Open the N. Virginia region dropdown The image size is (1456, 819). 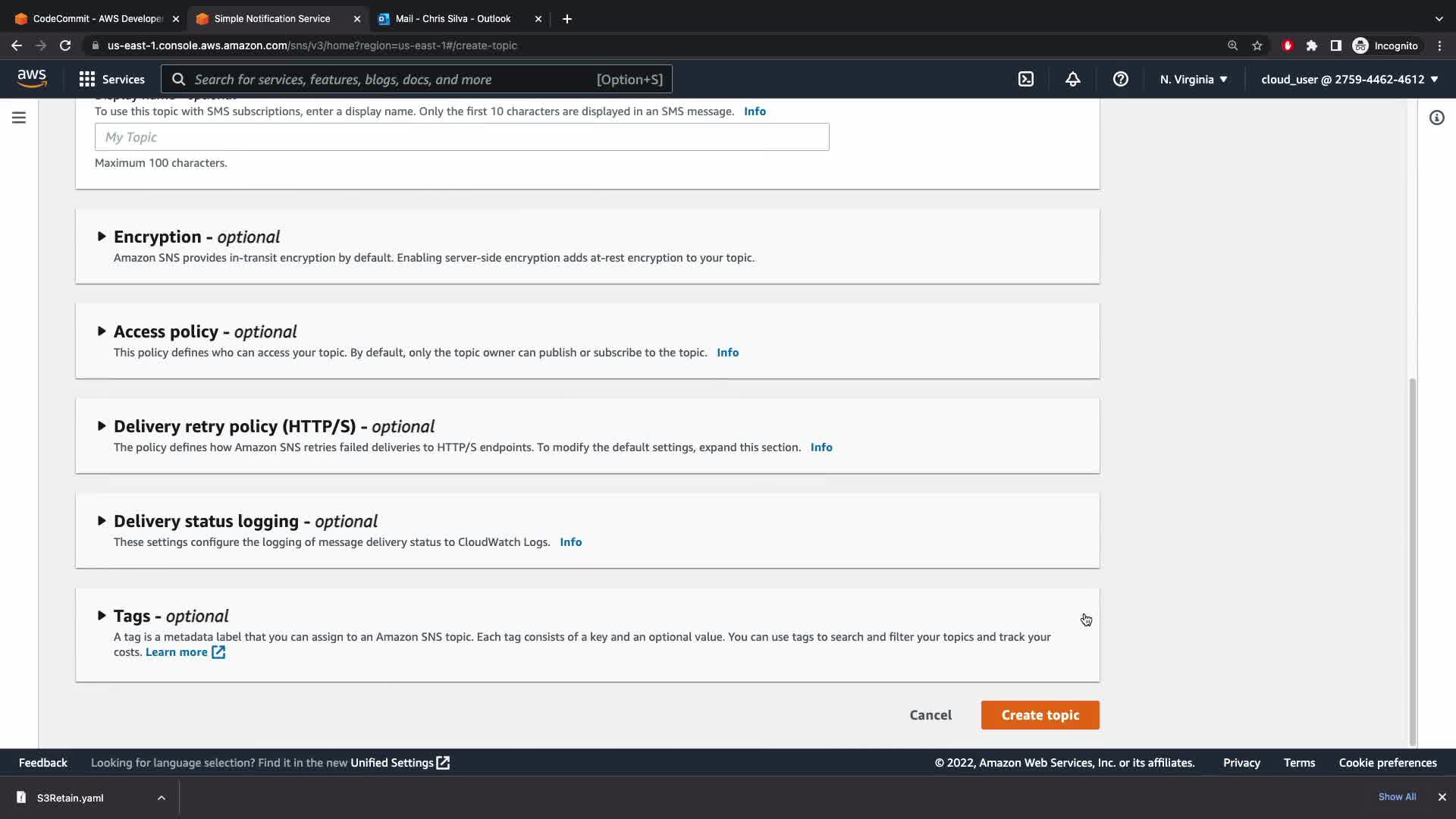point(1193,79)
